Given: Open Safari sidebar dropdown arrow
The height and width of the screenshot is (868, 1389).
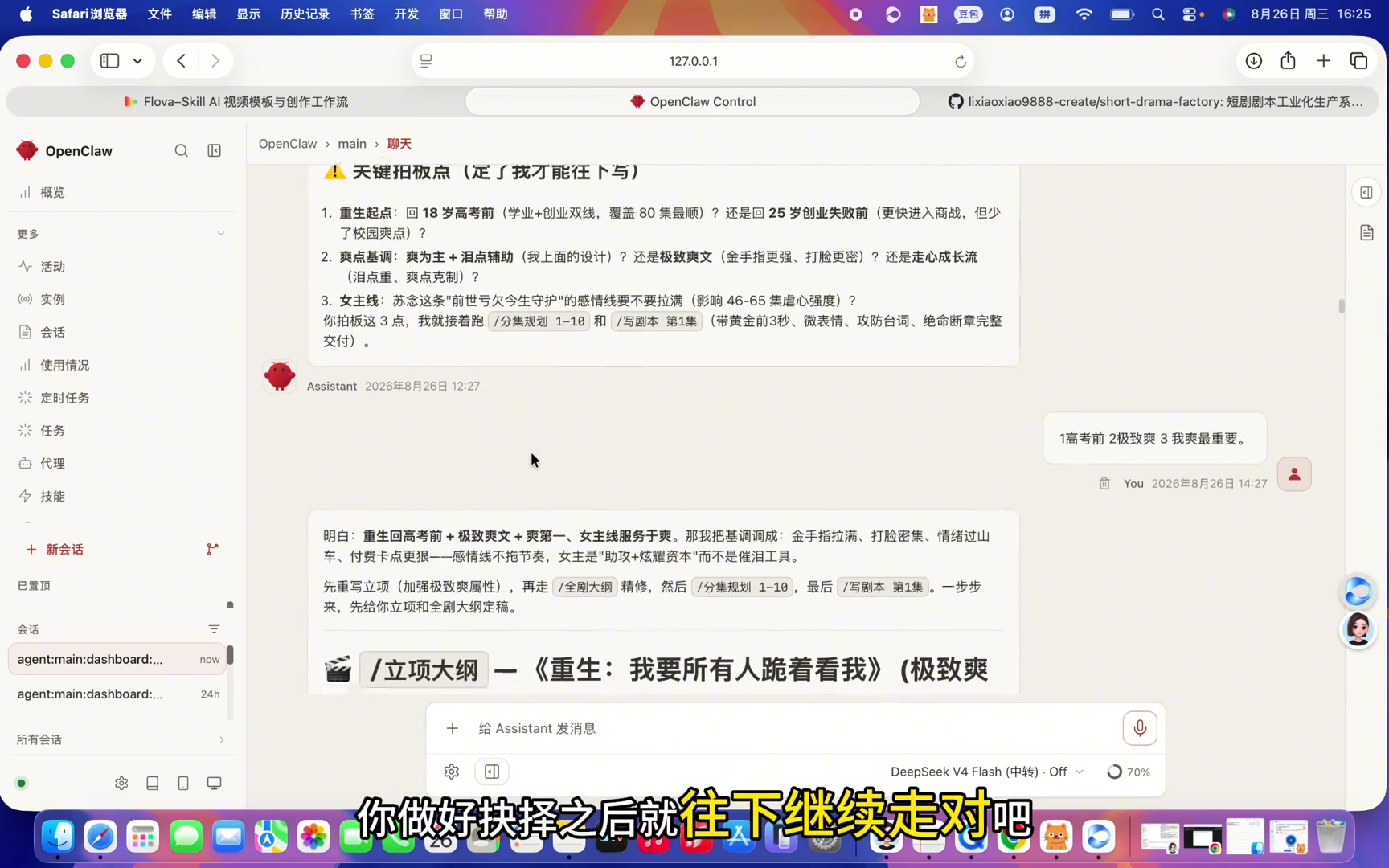Looking at the screenshot, I should [x=137, y=61].
